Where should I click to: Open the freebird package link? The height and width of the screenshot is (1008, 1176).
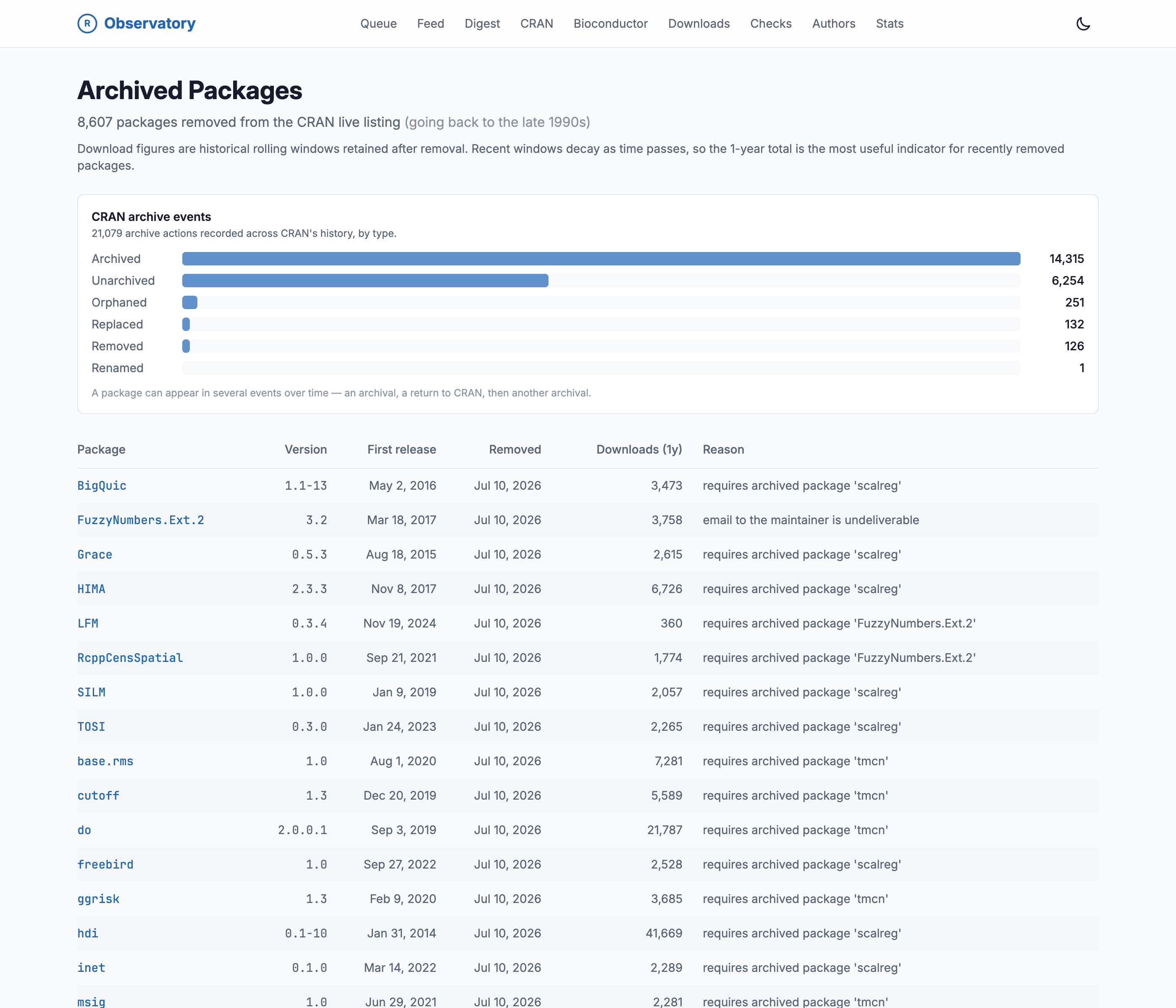tap(105, 864)
